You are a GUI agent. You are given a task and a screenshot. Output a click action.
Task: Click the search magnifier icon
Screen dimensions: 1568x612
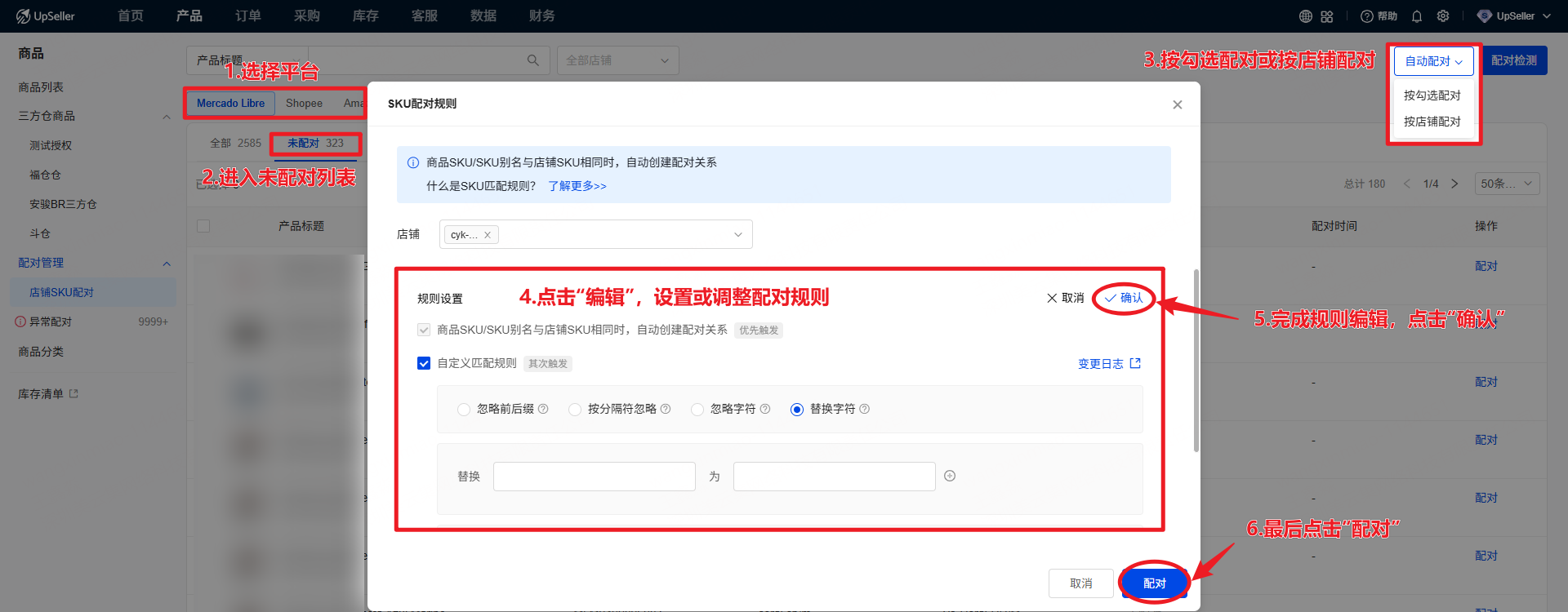tap(532, 60)
